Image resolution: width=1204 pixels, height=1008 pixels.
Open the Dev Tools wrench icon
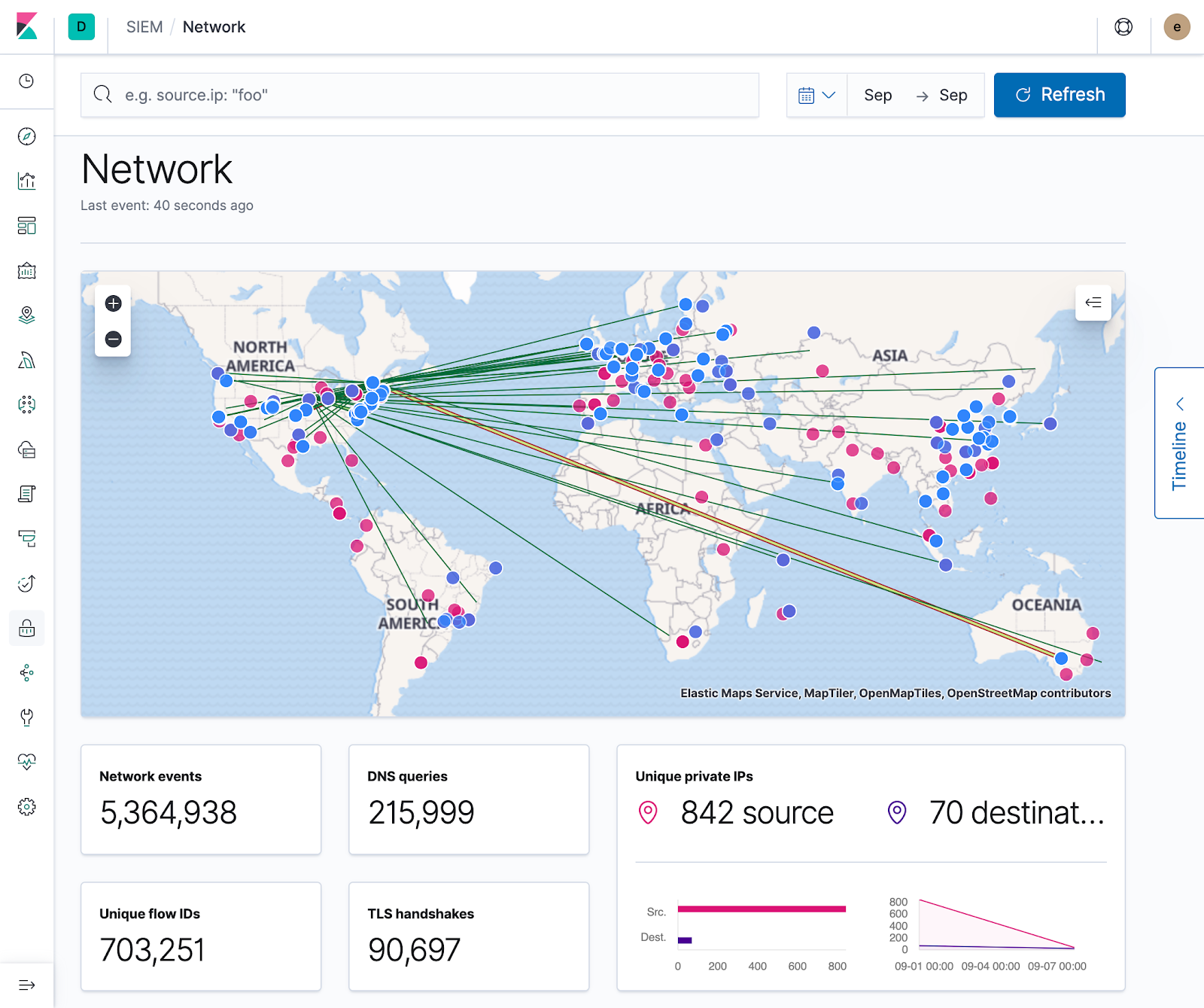pyautogui.click(x=27, y=717)
